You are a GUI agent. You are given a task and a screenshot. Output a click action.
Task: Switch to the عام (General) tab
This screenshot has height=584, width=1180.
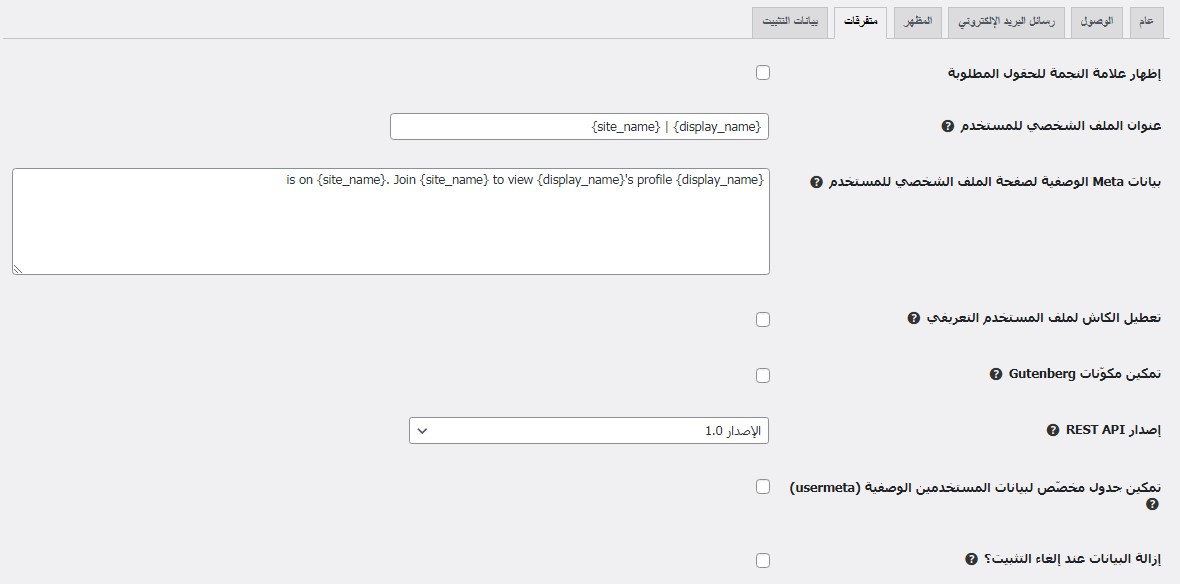pyautogui.click(x=1146, y=22)
